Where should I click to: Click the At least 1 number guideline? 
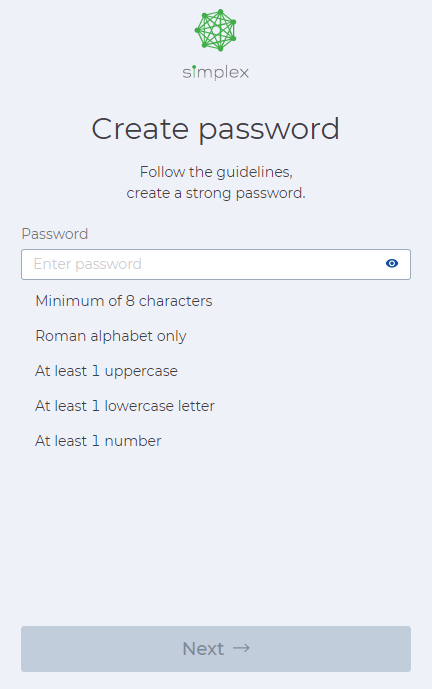coord(98,441)
